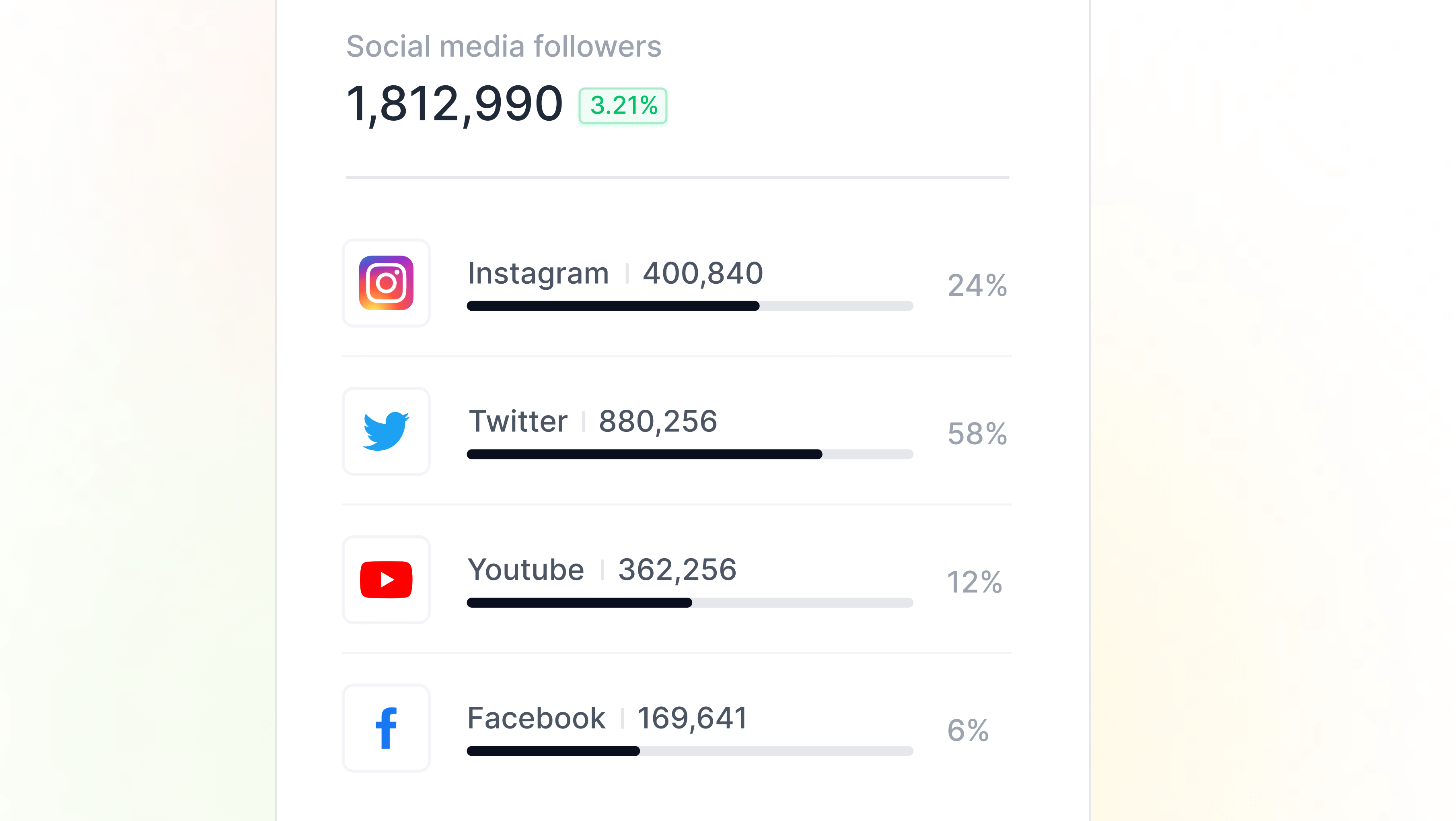Image resolution: width=1456 pixels, height=821 pixels.
Task: Click the Instagram progress bar
Action: tap(689, 306)
